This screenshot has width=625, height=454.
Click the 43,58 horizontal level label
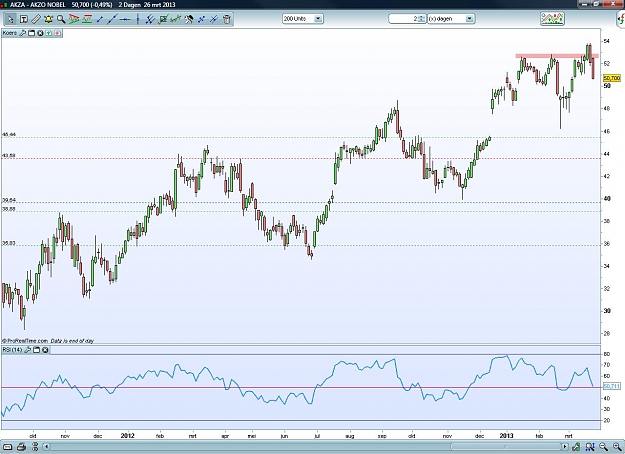[x=9, y=155]
